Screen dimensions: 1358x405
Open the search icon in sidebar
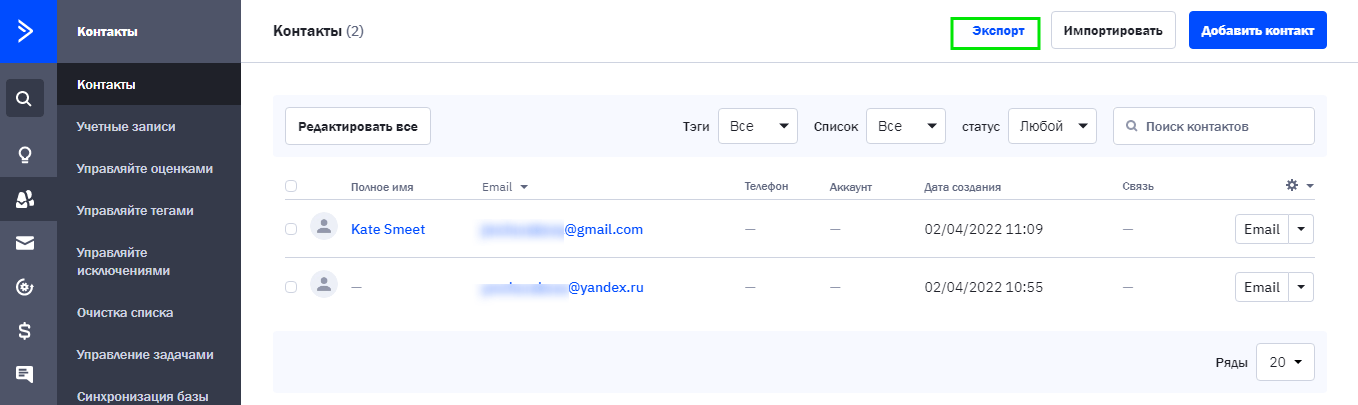[25, 99]
